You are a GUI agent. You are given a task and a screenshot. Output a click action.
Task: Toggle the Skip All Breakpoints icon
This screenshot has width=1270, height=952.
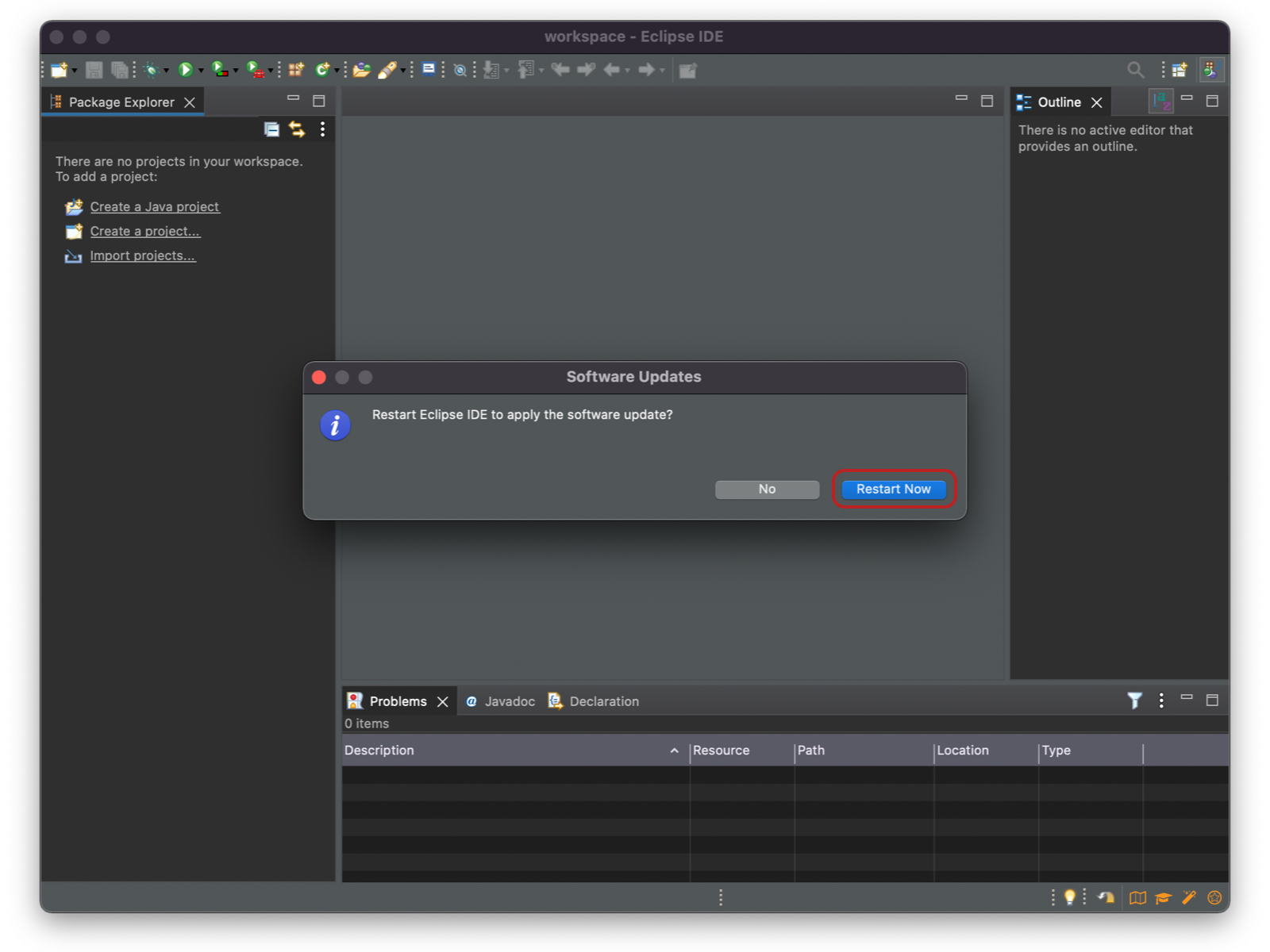(460, 70)
